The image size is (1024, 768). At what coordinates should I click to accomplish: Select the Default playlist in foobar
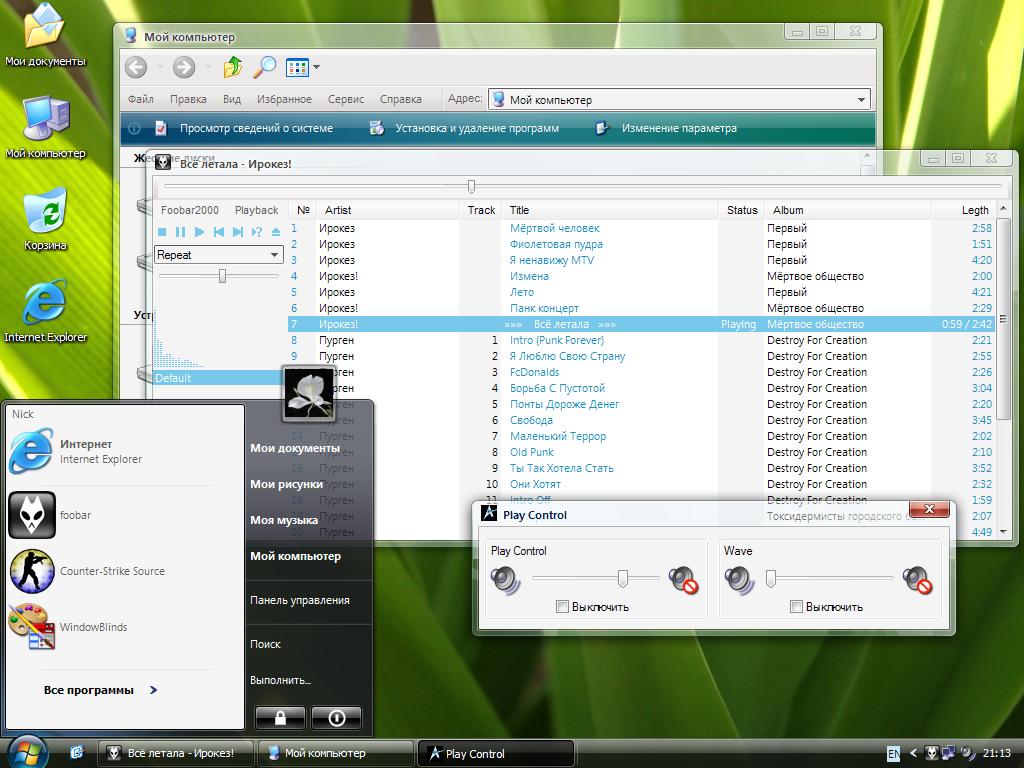point(217,377)
